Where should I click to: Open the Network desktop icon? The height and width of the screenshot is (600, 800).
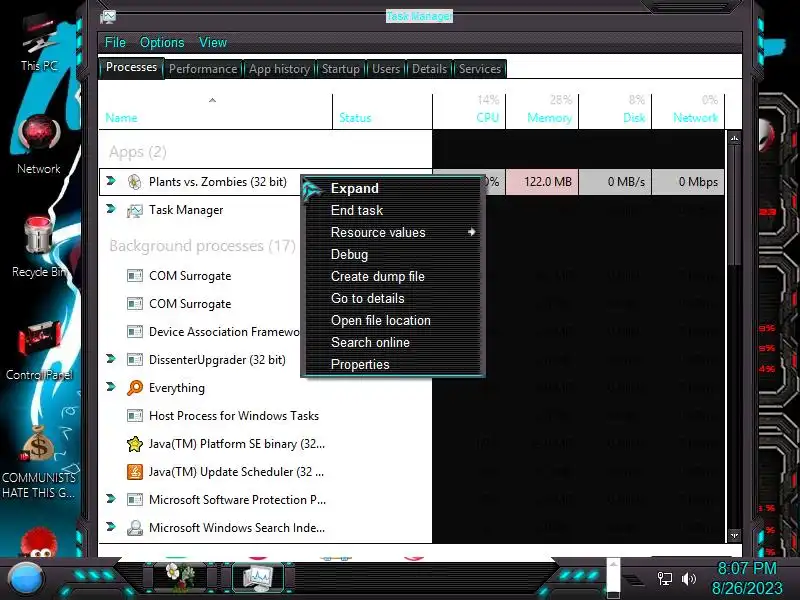pos(39,145)
